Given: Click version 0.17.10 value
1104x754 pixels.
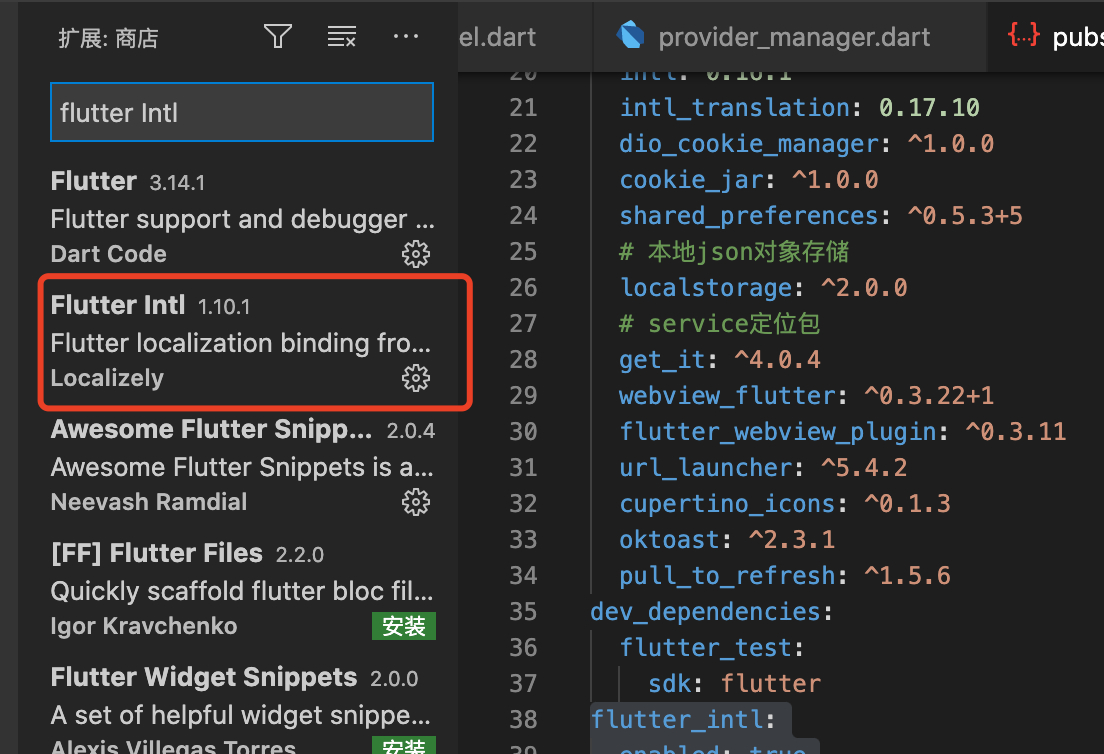Looking at the screenshot, I should pyautogui.click(x=929, y=108).
